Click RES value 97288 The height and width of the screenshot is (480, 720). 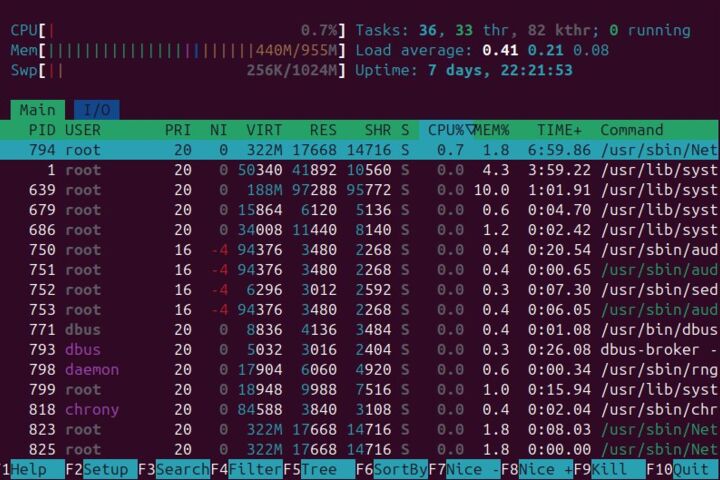314,190
